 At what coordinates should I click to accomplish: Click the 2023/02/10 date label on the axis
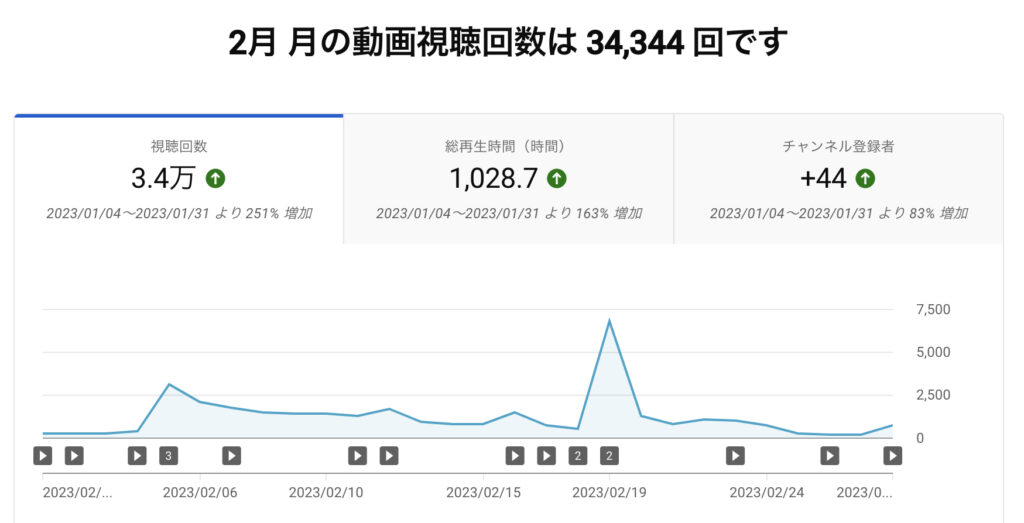(x=326, y=492)
